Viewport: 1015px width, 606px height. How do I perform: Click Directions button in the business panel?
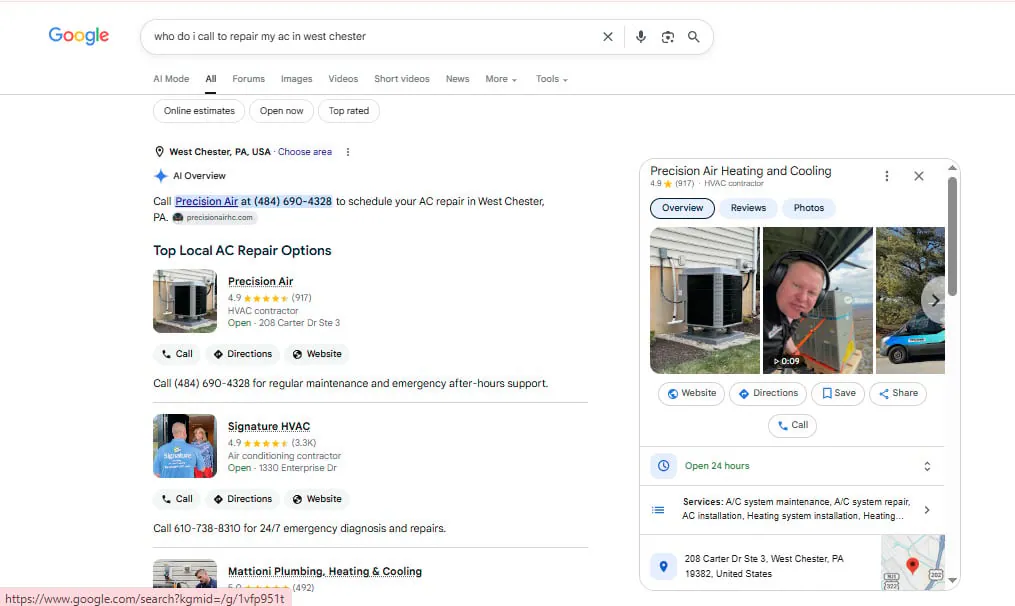[x=768, y=393]
